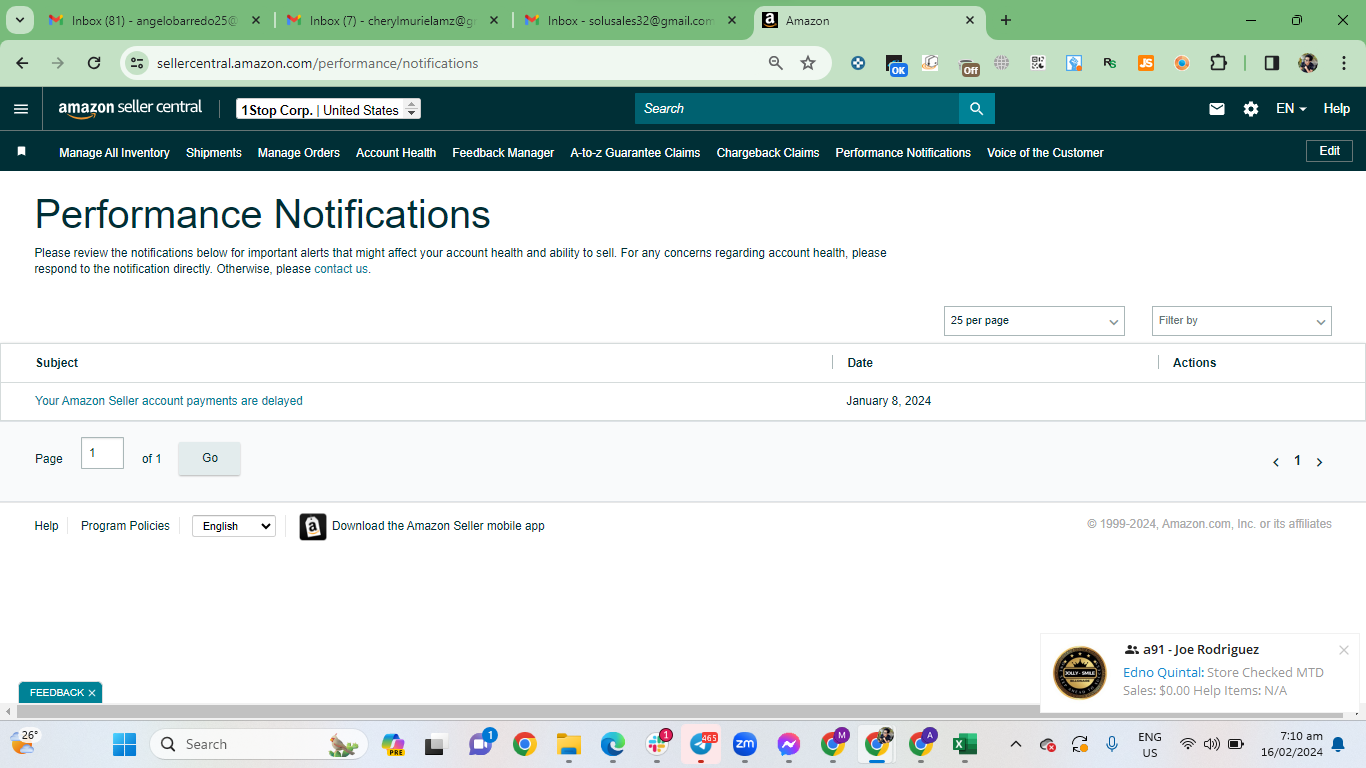The width and height of the screenshot is (1366, 768).
Task: Click the Amazon Seller Central logo
Action: point(130,108)
